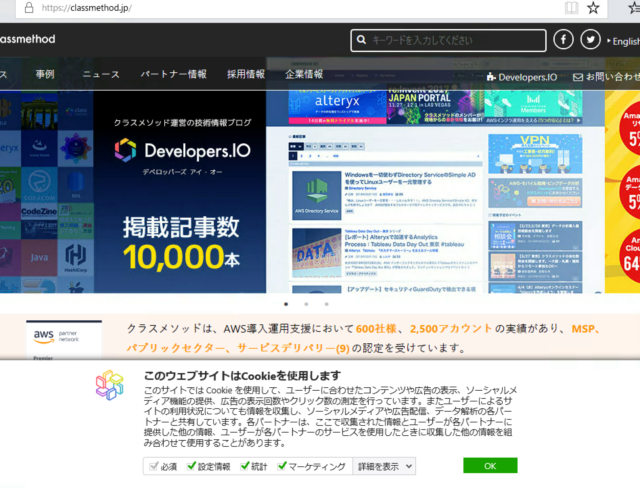Open reading view book icon
Image resolution: width=640 pixels, height=488 pixels.
(x=571, y=8)
